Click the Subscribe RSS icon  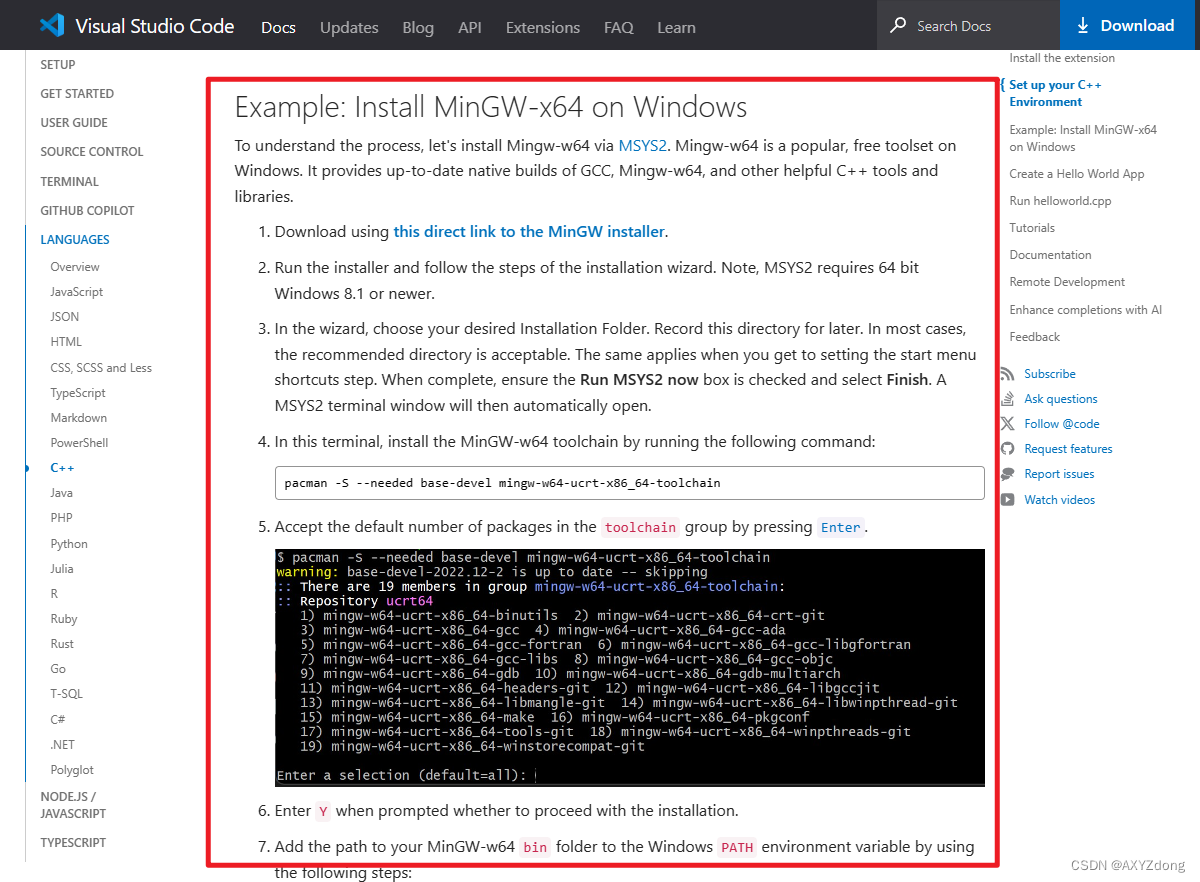(x=1007, y=374)
